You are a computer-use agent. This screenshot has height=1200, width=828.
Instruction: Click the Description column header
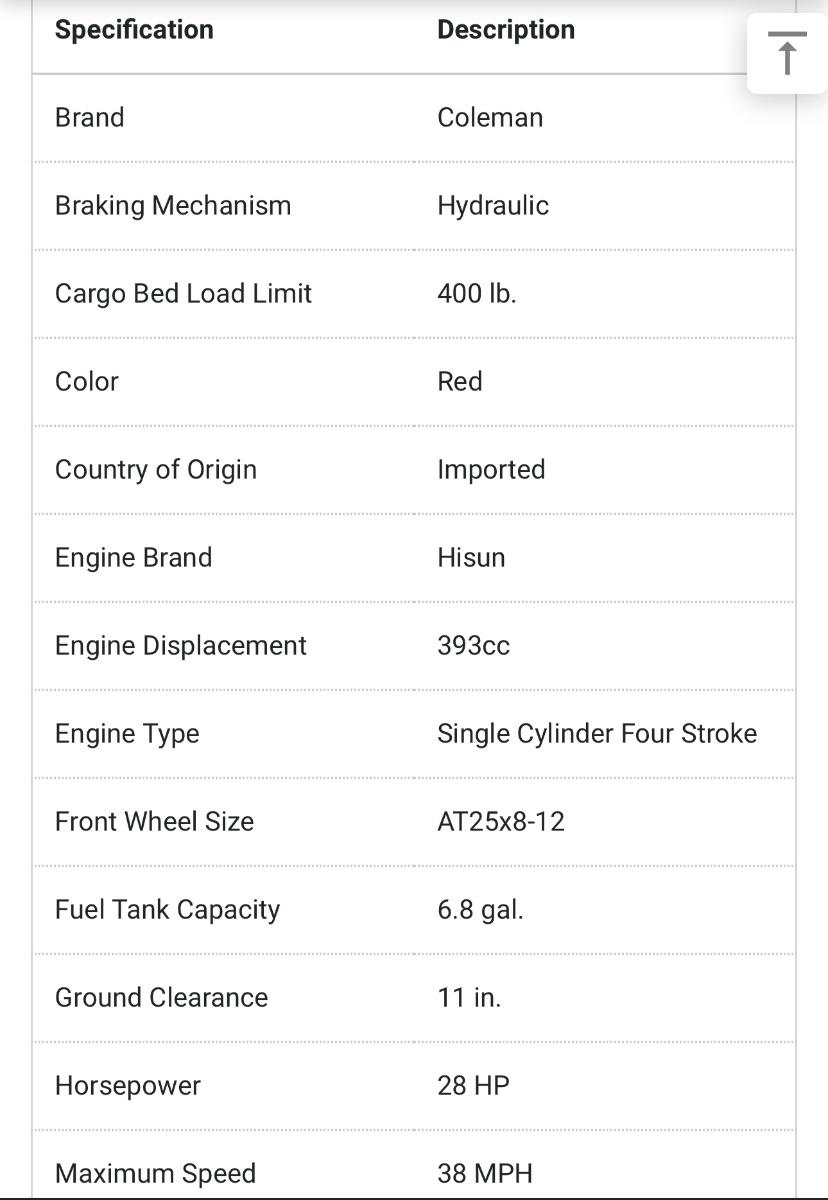(x=506, y=30)
